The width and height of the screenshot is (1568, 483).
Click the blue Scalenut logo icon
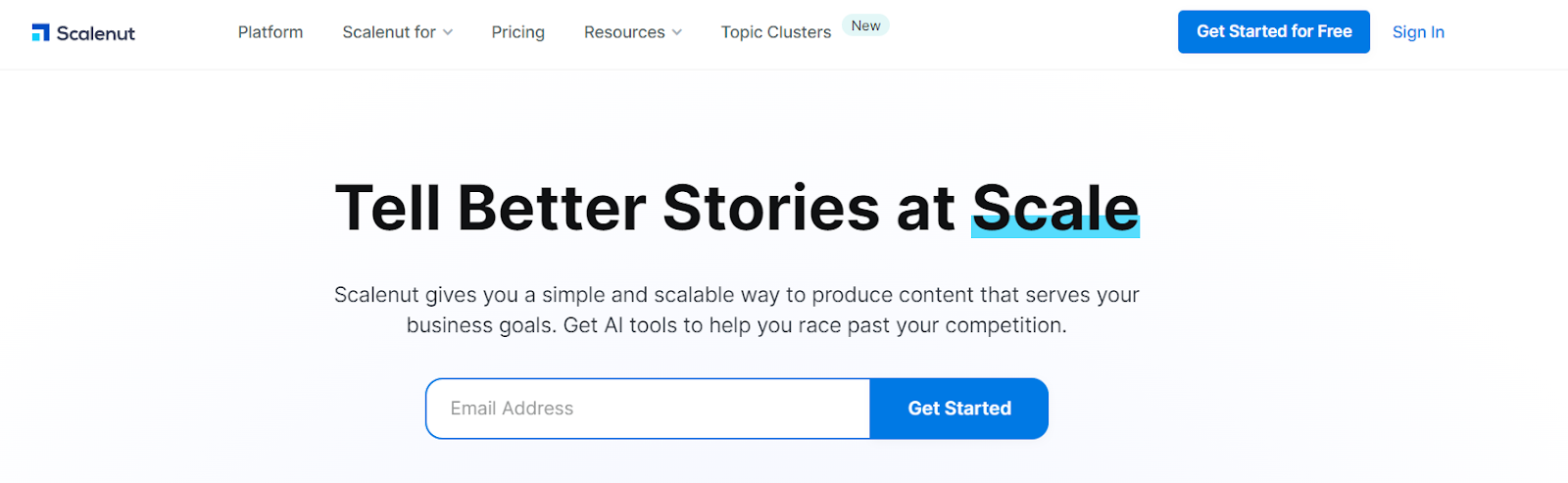click(x=40, y=32)
